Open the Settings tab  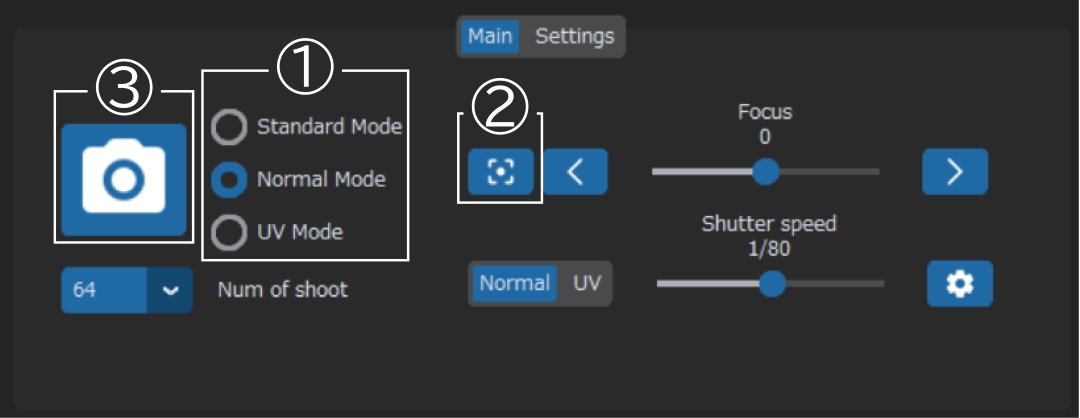574,36
